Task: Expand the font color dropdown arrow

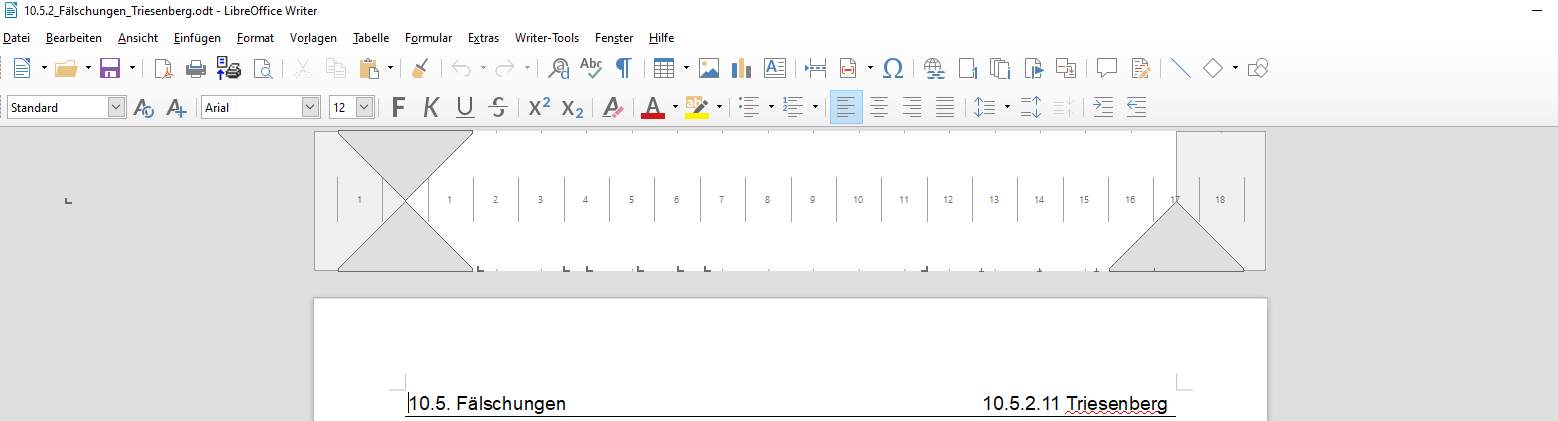Action: [675, 107]
